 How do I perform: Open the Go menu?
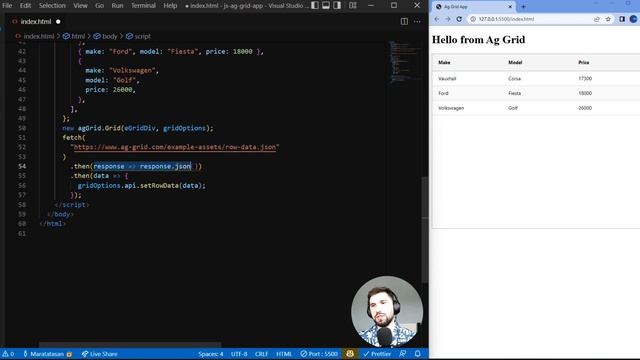(100, 6)
